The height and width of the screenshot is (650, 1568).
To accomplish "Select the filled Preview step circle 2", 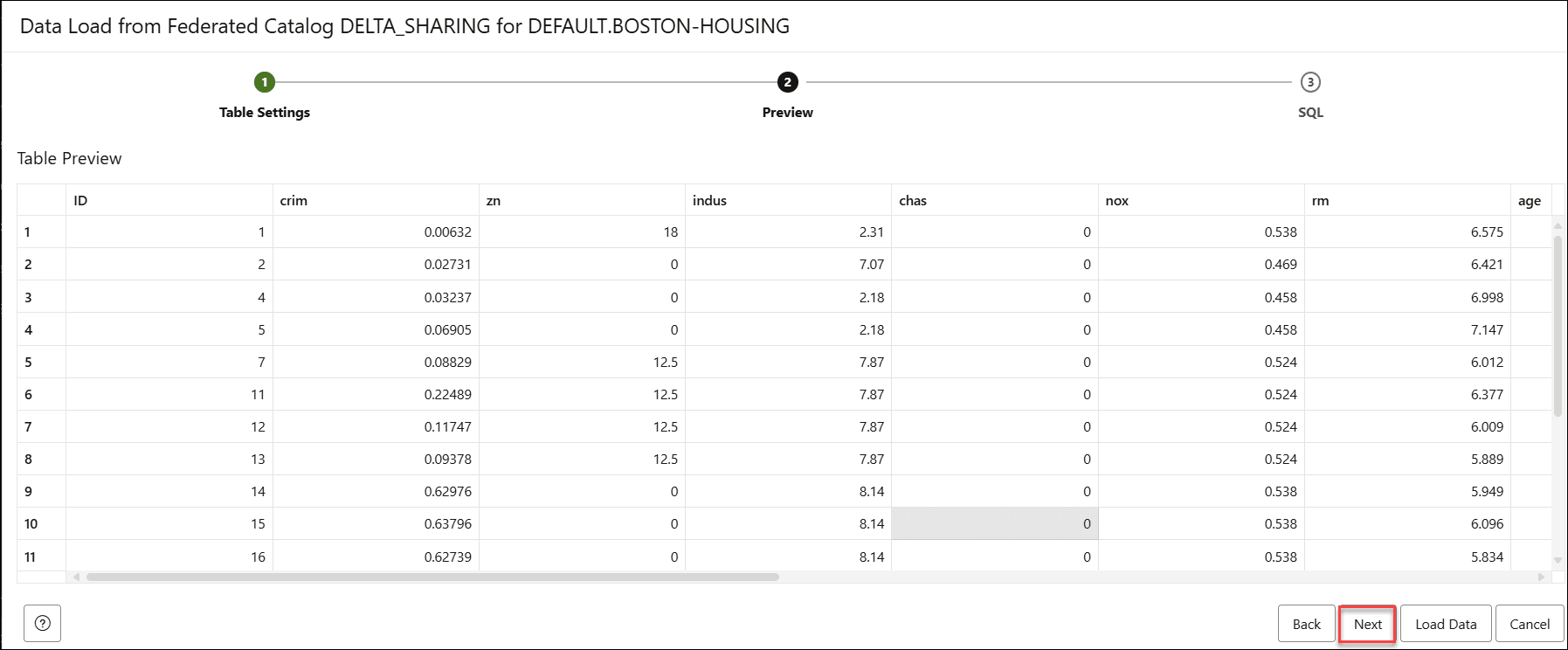I will [x=787, y=82].
